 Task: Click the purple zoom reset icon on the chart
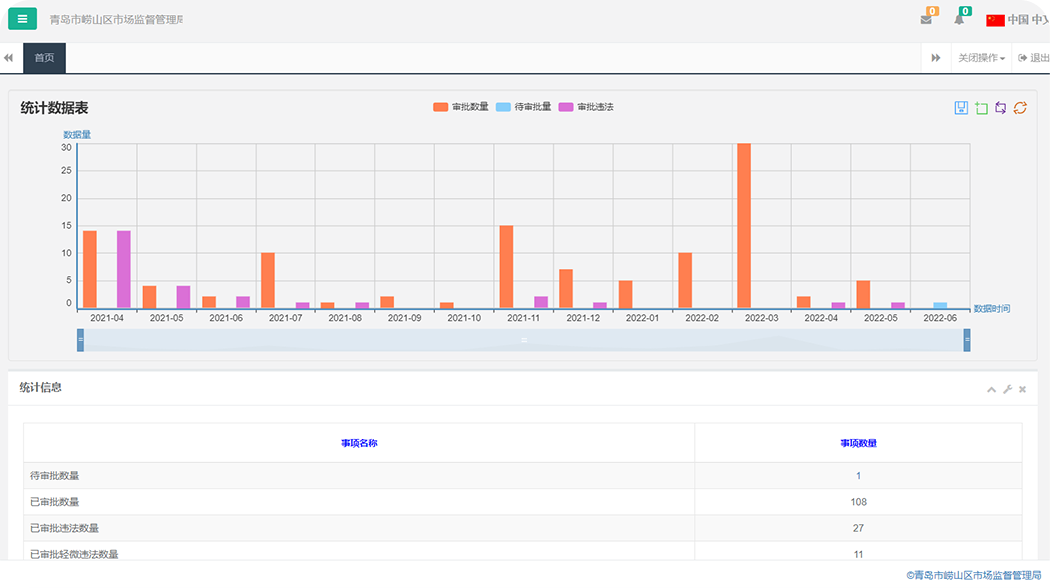coord(1000,108)
